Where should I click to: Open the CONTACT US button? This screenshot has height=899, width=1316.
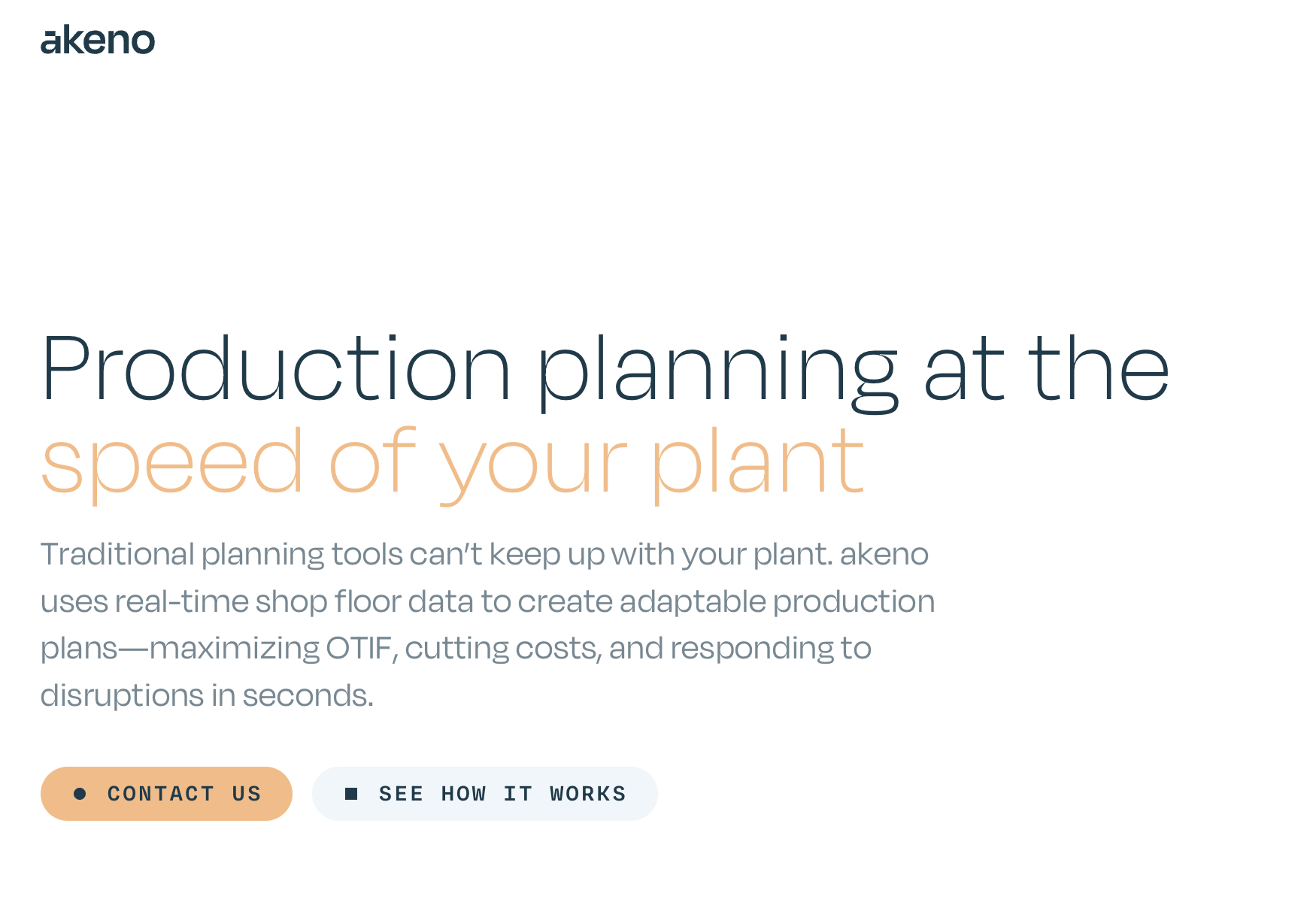click(166, 794)
